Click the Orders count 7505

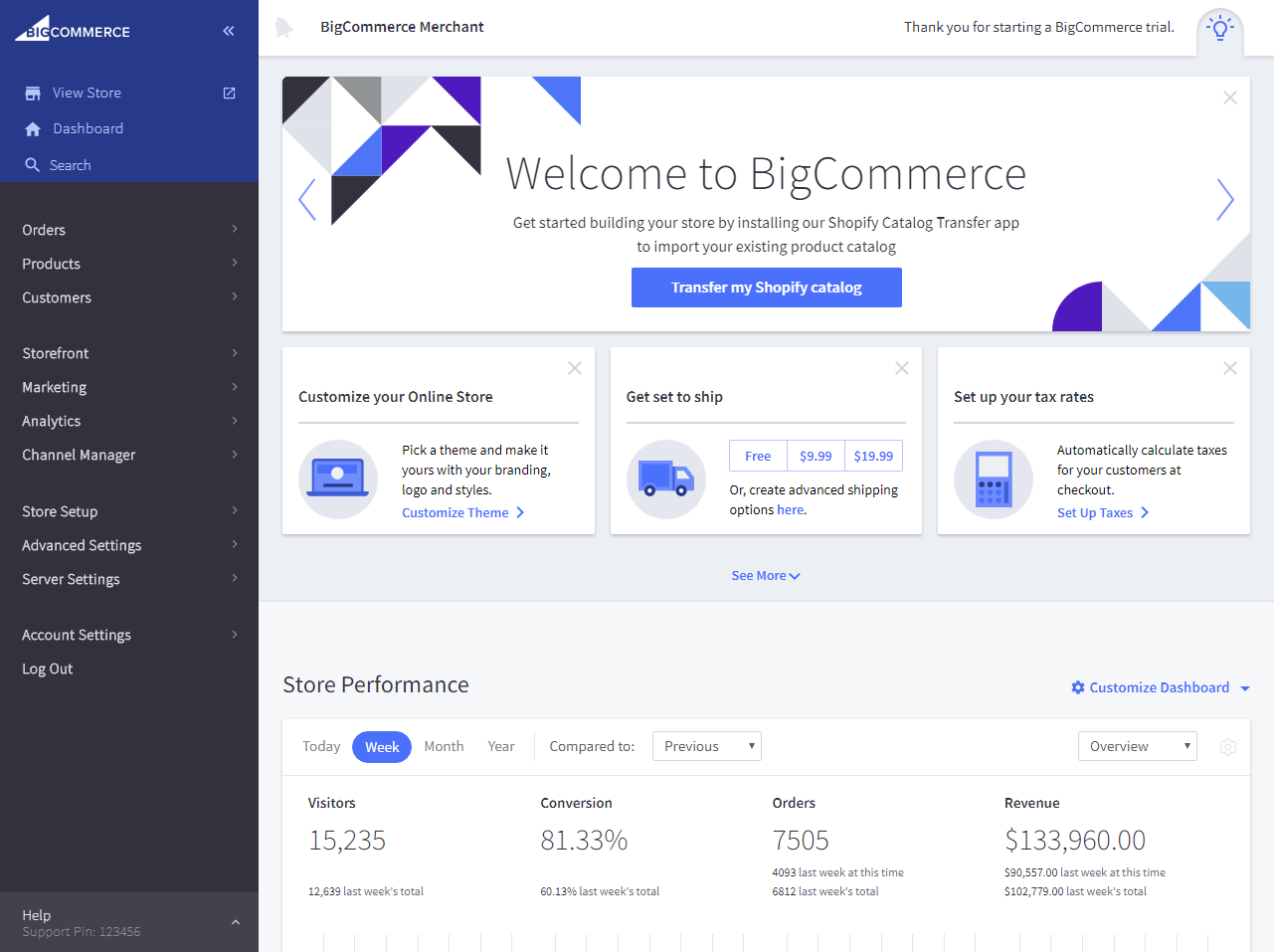coord(801,841)
